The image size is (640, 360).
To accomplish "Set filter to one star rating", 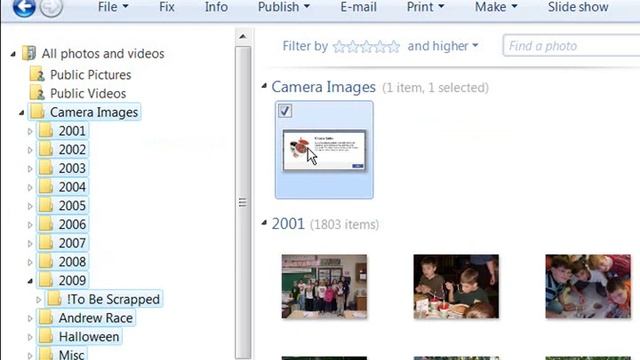I will (x=339, y=47).
